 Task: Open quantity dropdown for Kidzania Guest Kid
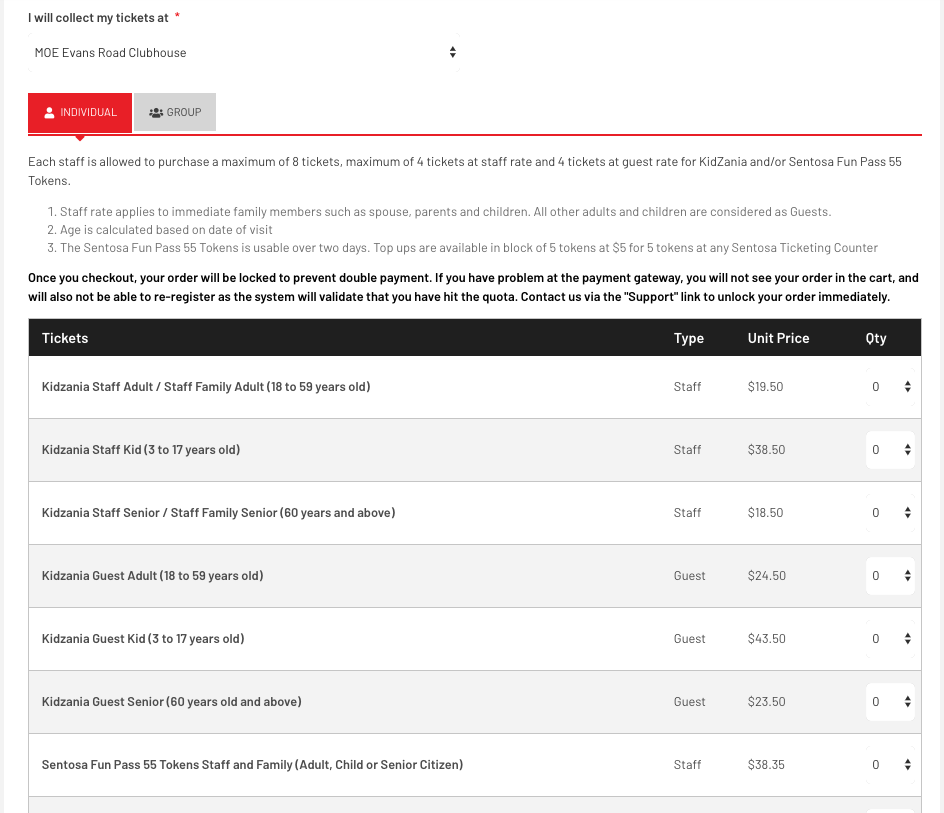click(x=890, y=638)
